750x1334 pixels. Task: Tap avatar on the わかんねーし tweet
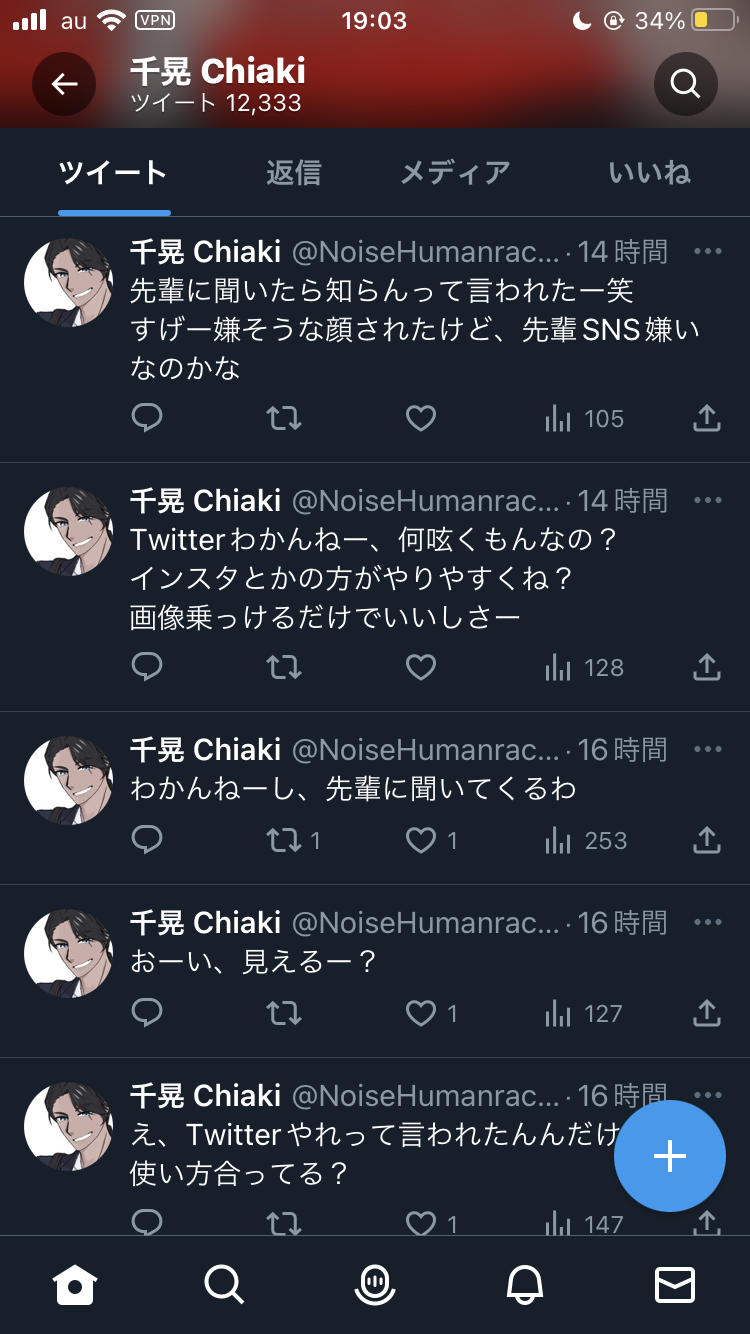[68, 781]
